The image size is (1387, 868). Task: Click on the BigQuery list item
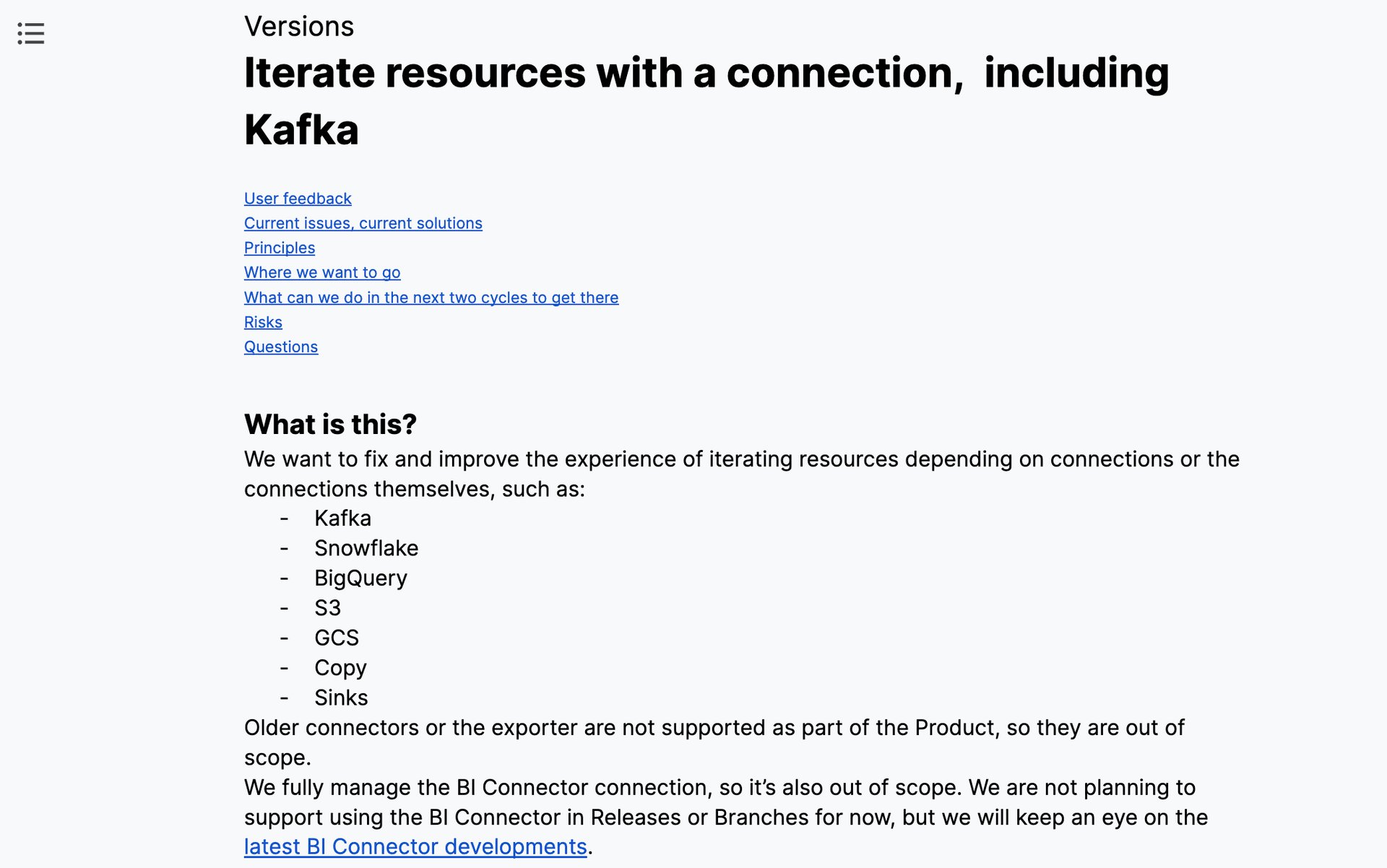coord(360,578)
